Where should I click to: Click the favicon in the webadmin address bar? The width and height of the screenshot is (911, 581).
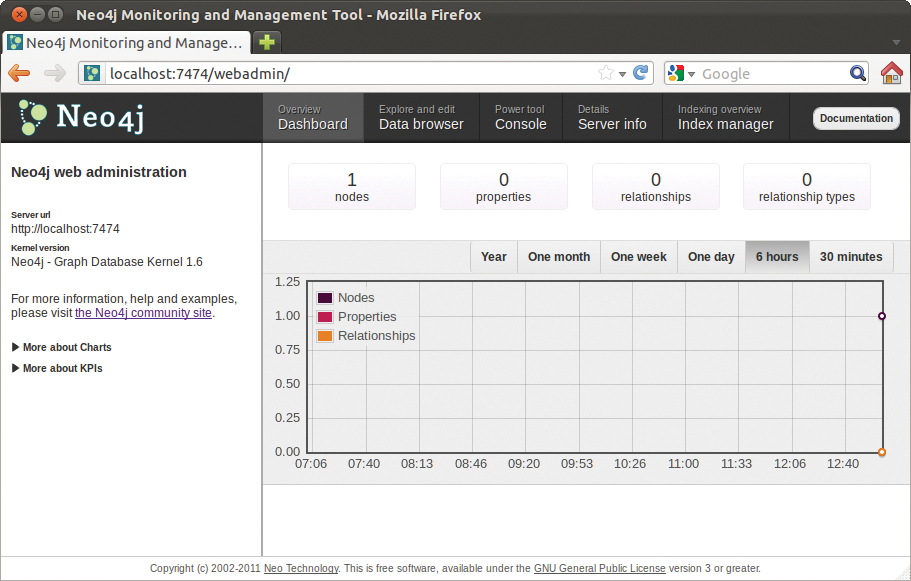91,73
